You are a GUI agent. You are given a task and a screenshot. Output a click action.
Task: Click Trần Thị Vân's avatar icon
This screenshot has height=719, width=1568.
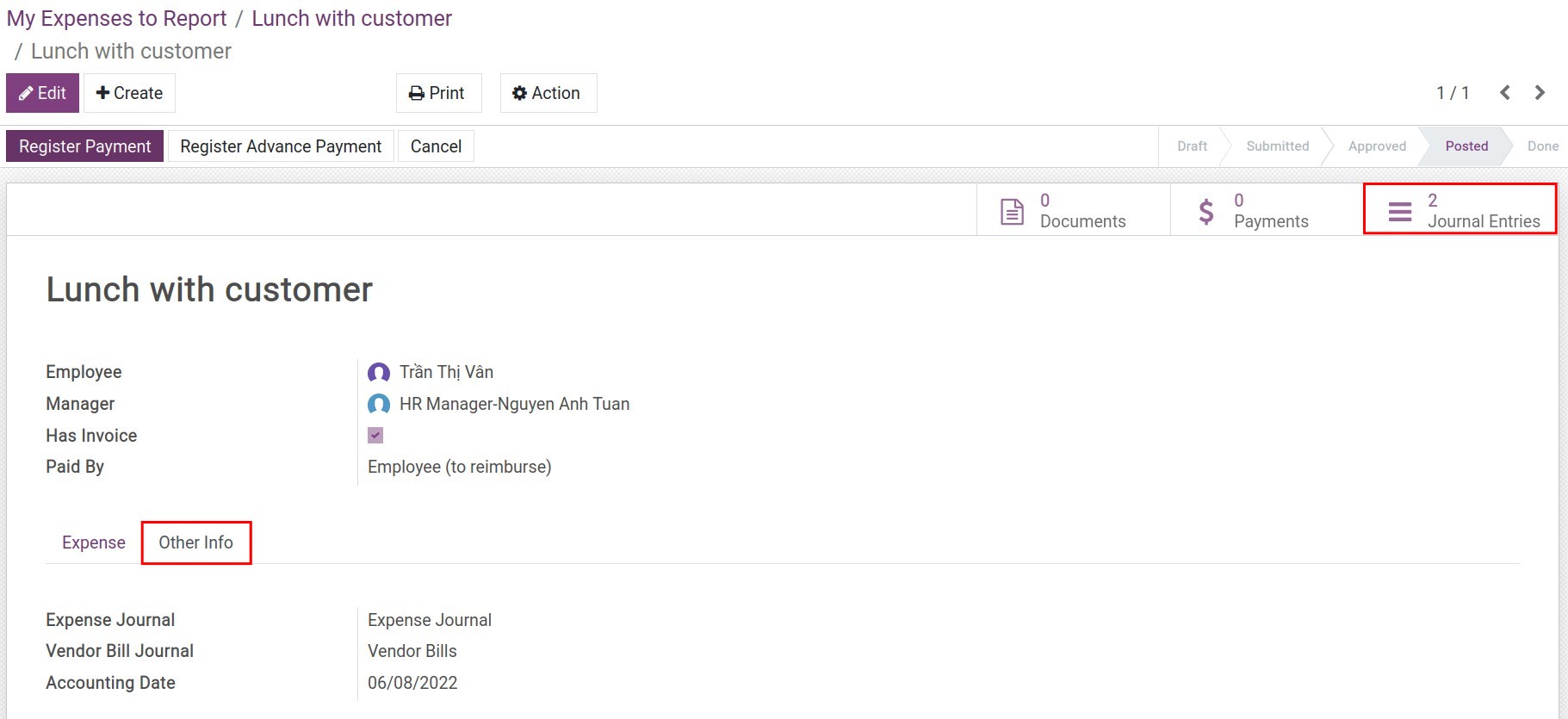(x=379, y=372)
